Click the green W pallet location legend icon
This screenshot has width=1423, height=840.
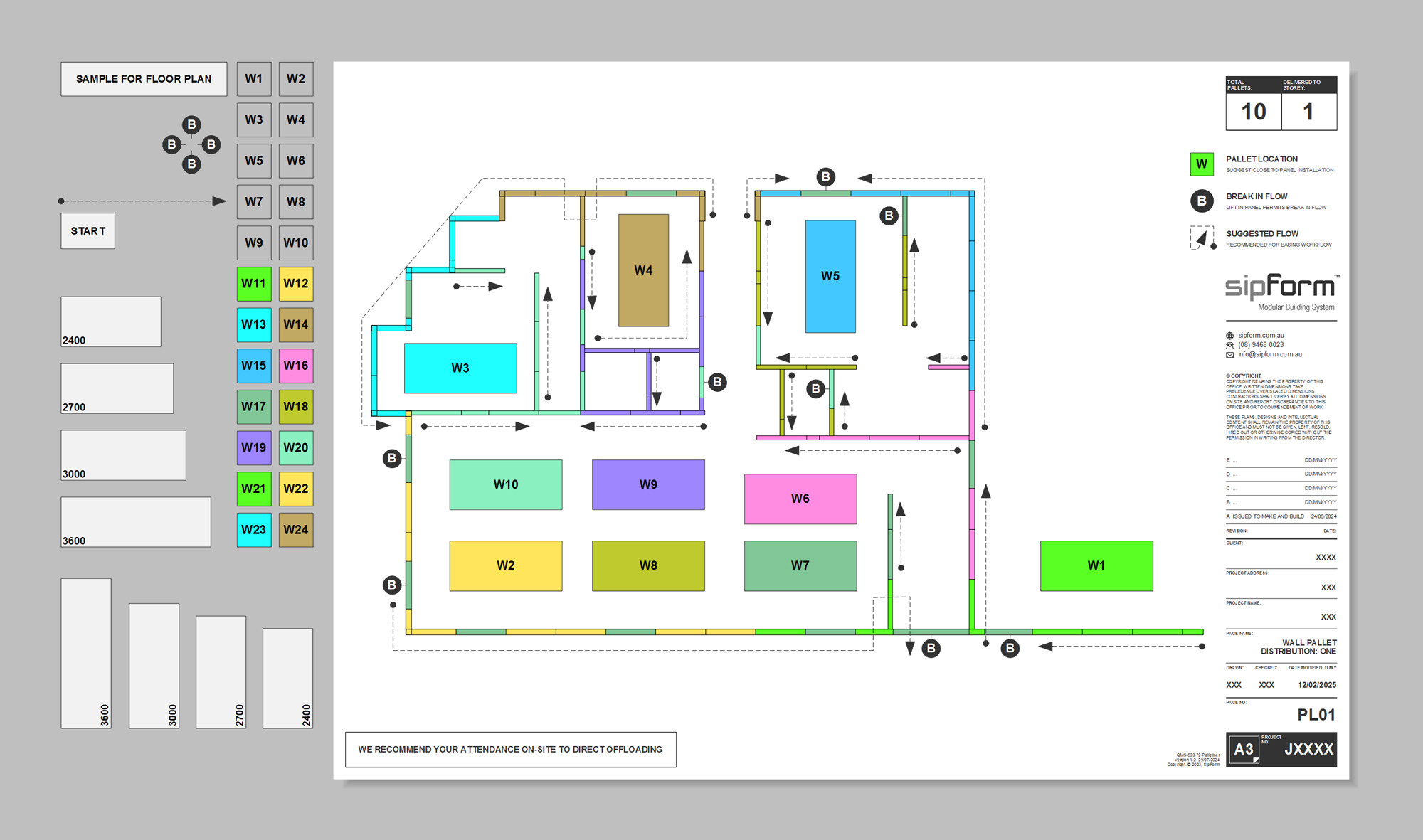1202,164
